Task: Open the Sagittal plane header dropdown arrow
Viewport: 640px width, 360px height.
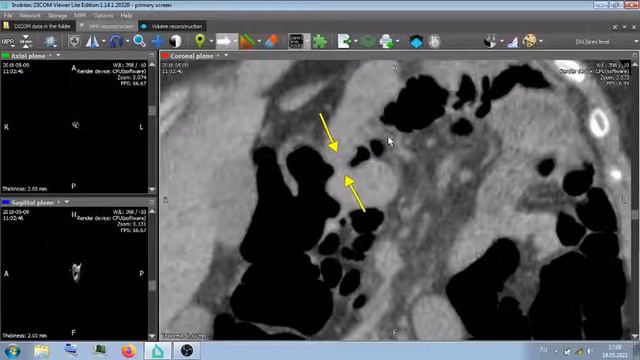Action: point(67,202)
